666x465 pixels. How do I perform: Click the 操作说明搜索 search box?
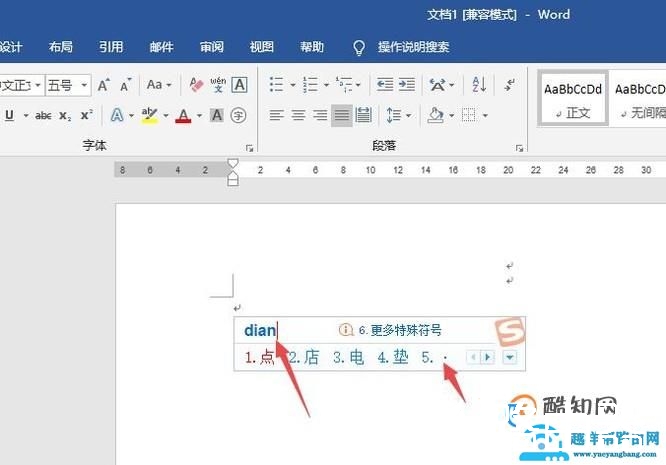(413, 47)
